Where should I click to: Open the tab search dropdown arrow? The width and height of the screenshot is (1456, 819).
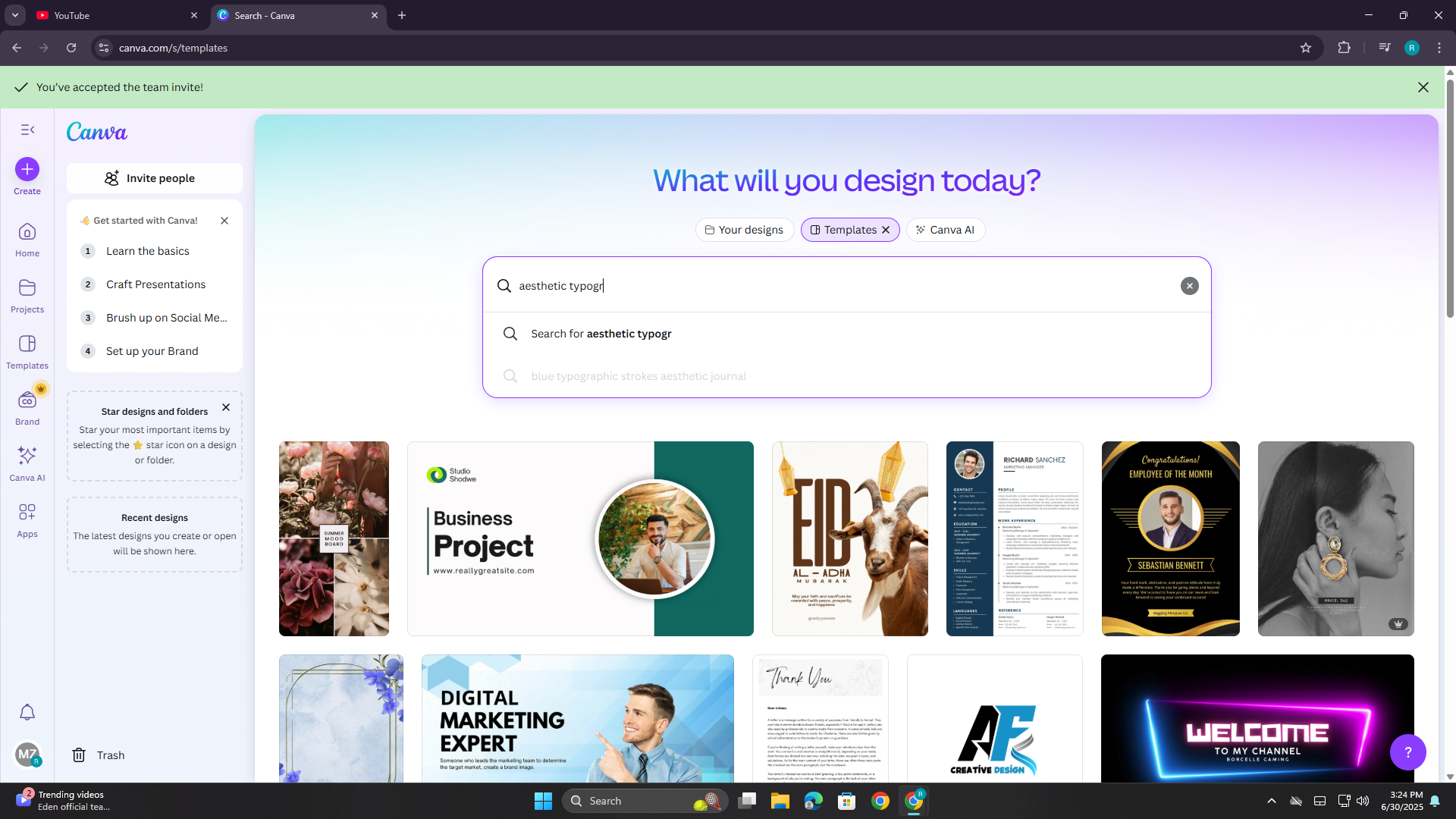[x=15, y=15]
